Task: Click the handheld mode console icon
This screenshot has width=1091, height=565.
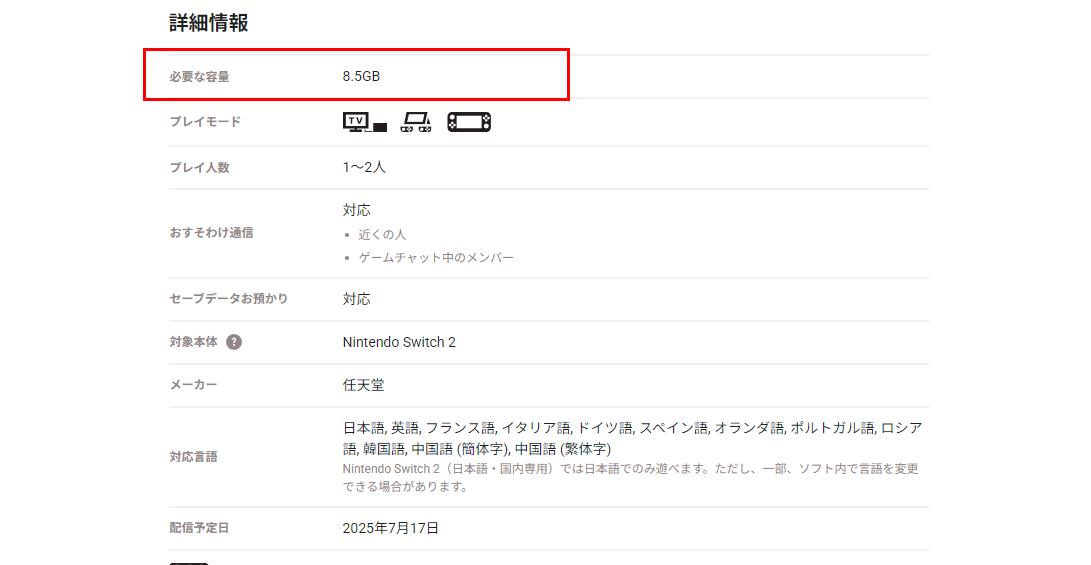Action: click(468, 122)
